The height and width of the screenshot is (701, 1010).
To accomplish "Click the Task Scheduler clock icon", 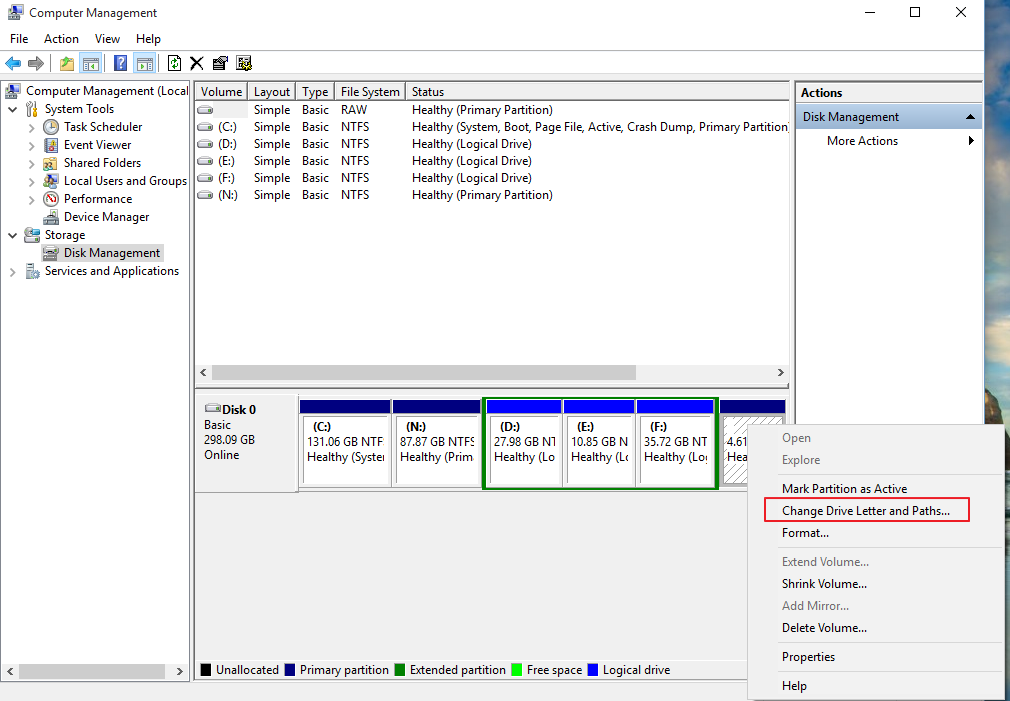I will (51, 127).
